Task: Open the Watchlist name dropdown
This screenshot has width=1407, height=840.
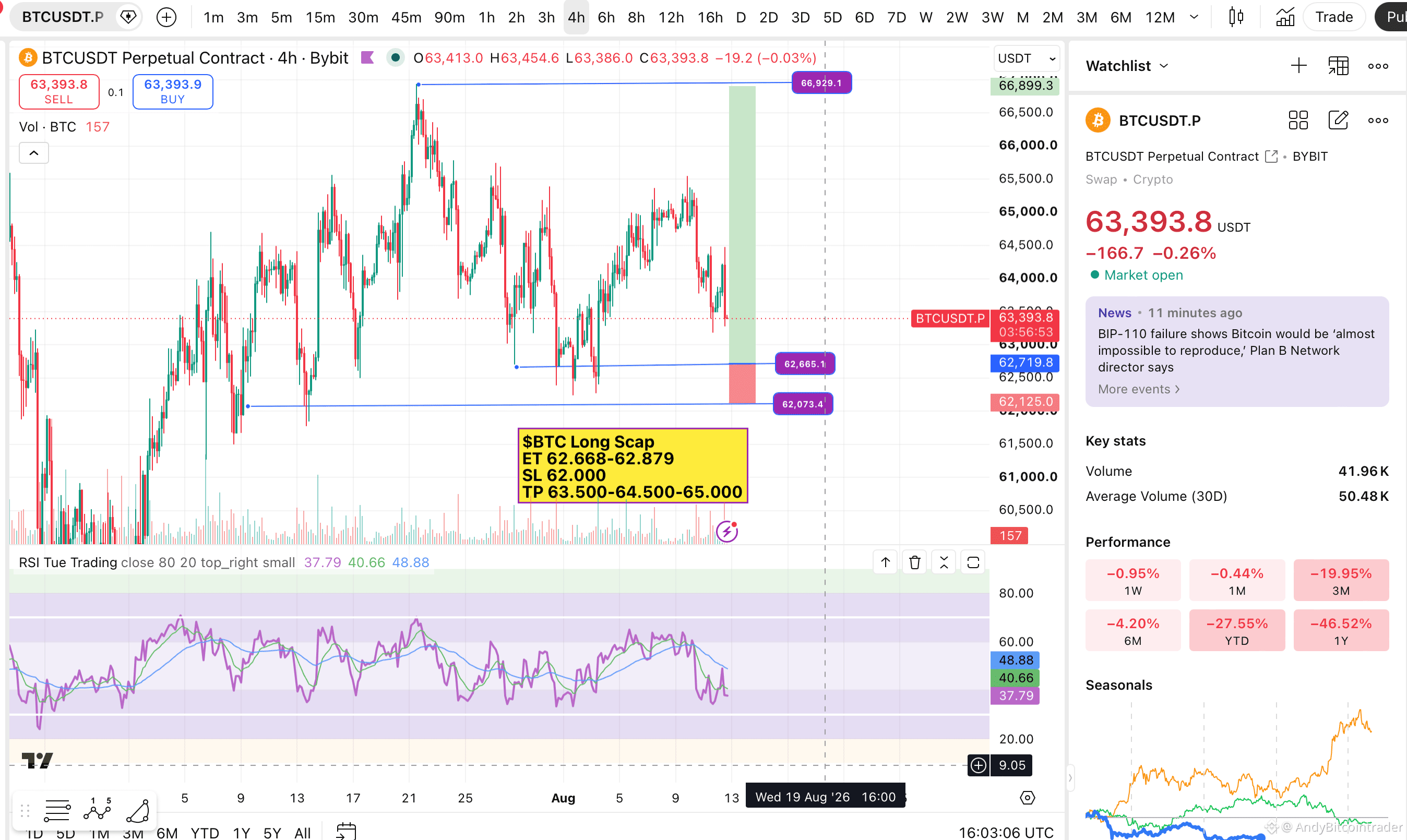Action: (x=1127, y=66)
